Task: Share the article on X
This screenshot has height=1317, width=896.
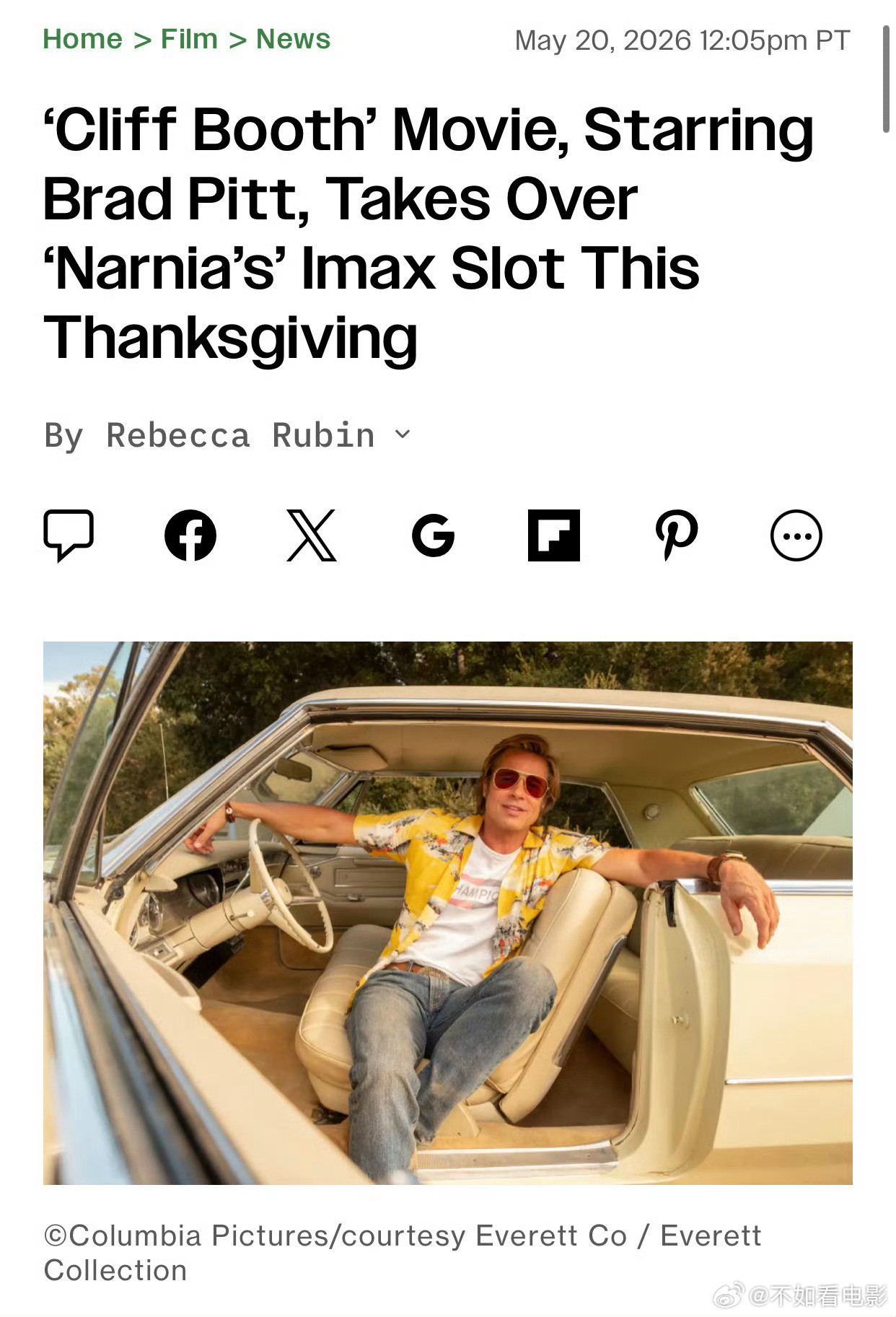Action: click(312, 535)
